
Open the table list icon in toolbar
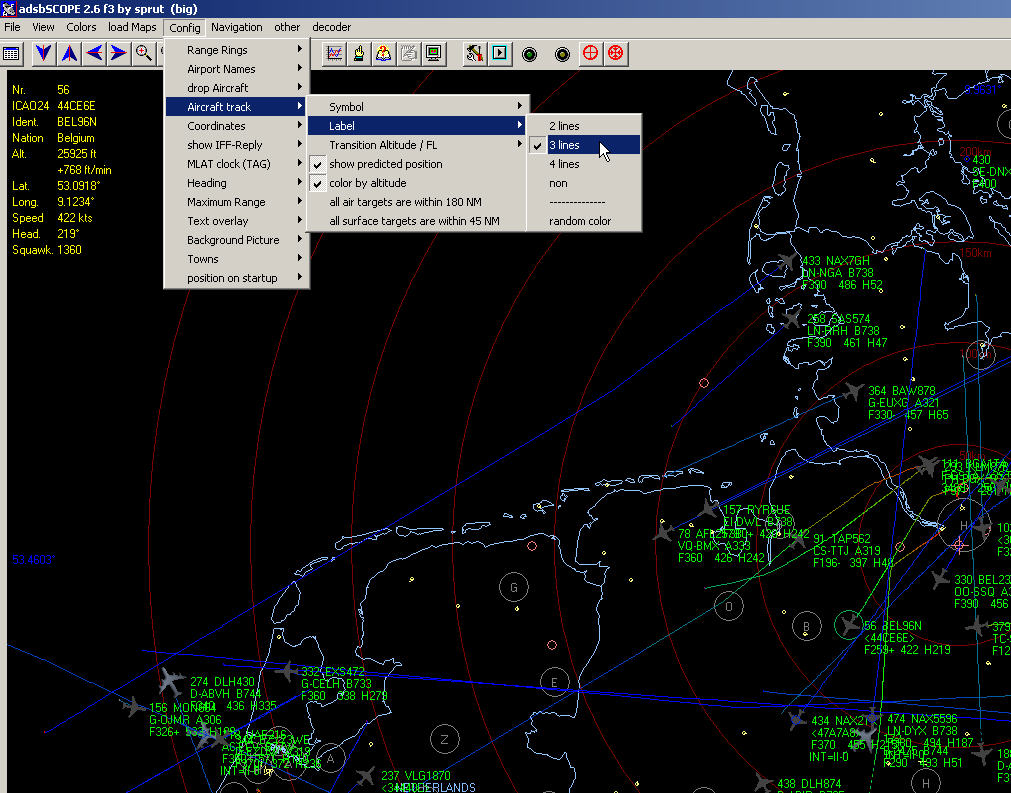(x=12, y=54)
